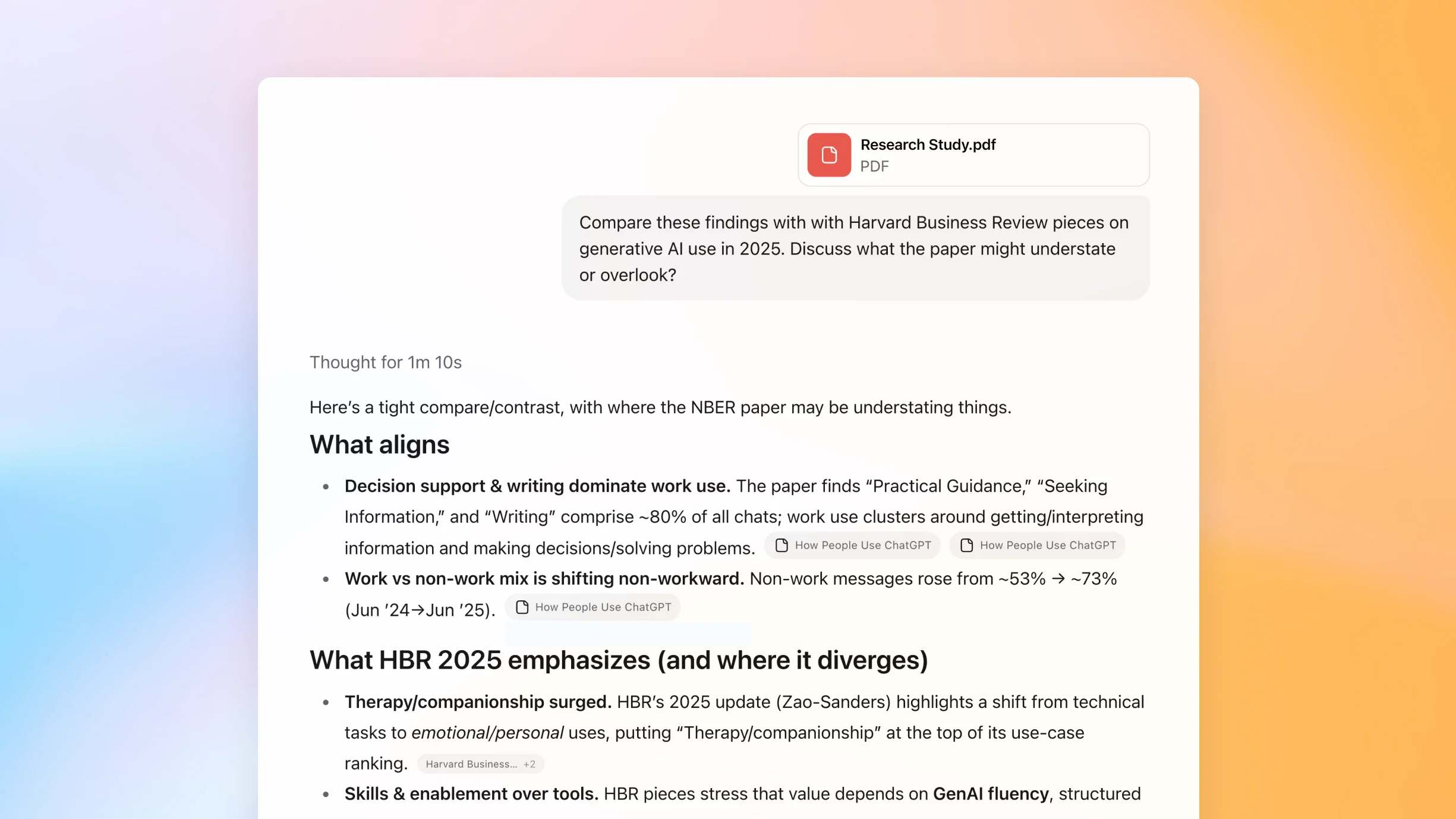Click the 'PDF' file type label
Screen dimensions: 1456x819
875,167
